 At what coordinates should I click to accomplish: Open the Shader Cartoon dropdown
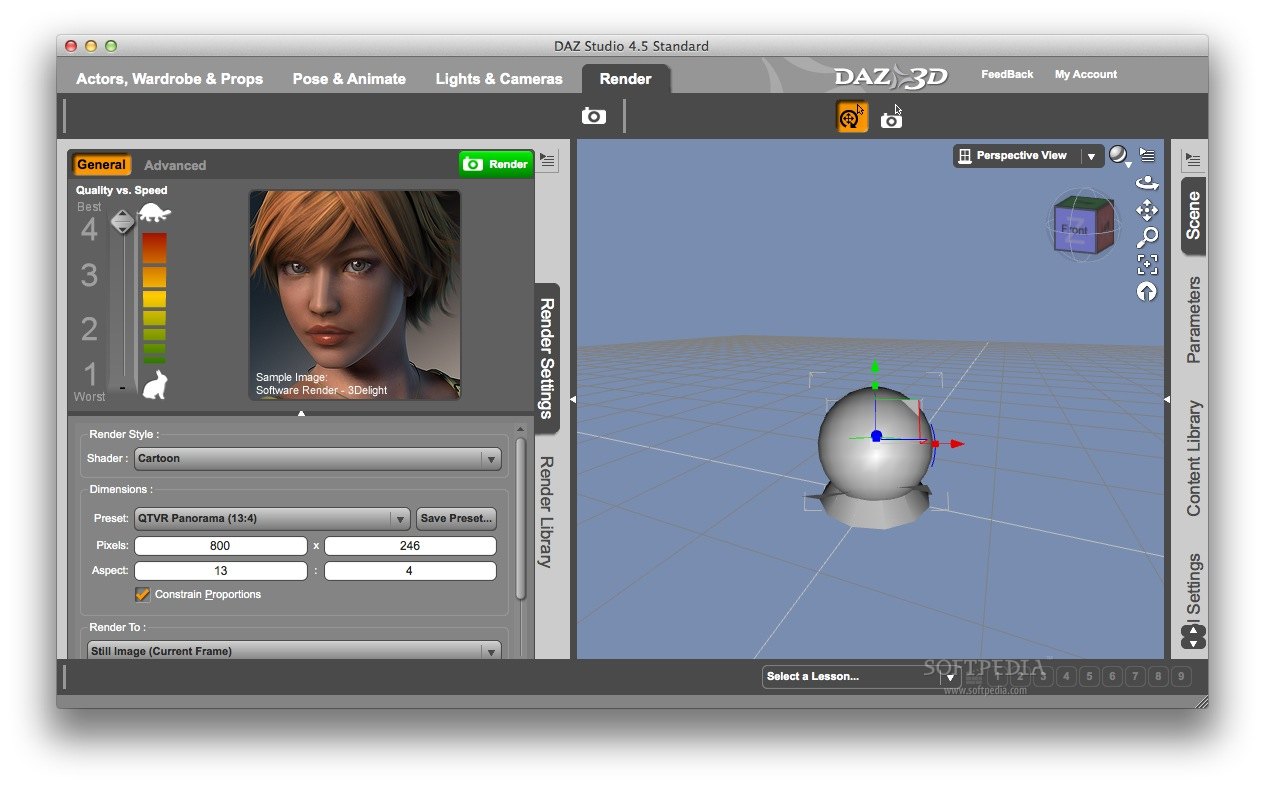click(x=318, y=459)
